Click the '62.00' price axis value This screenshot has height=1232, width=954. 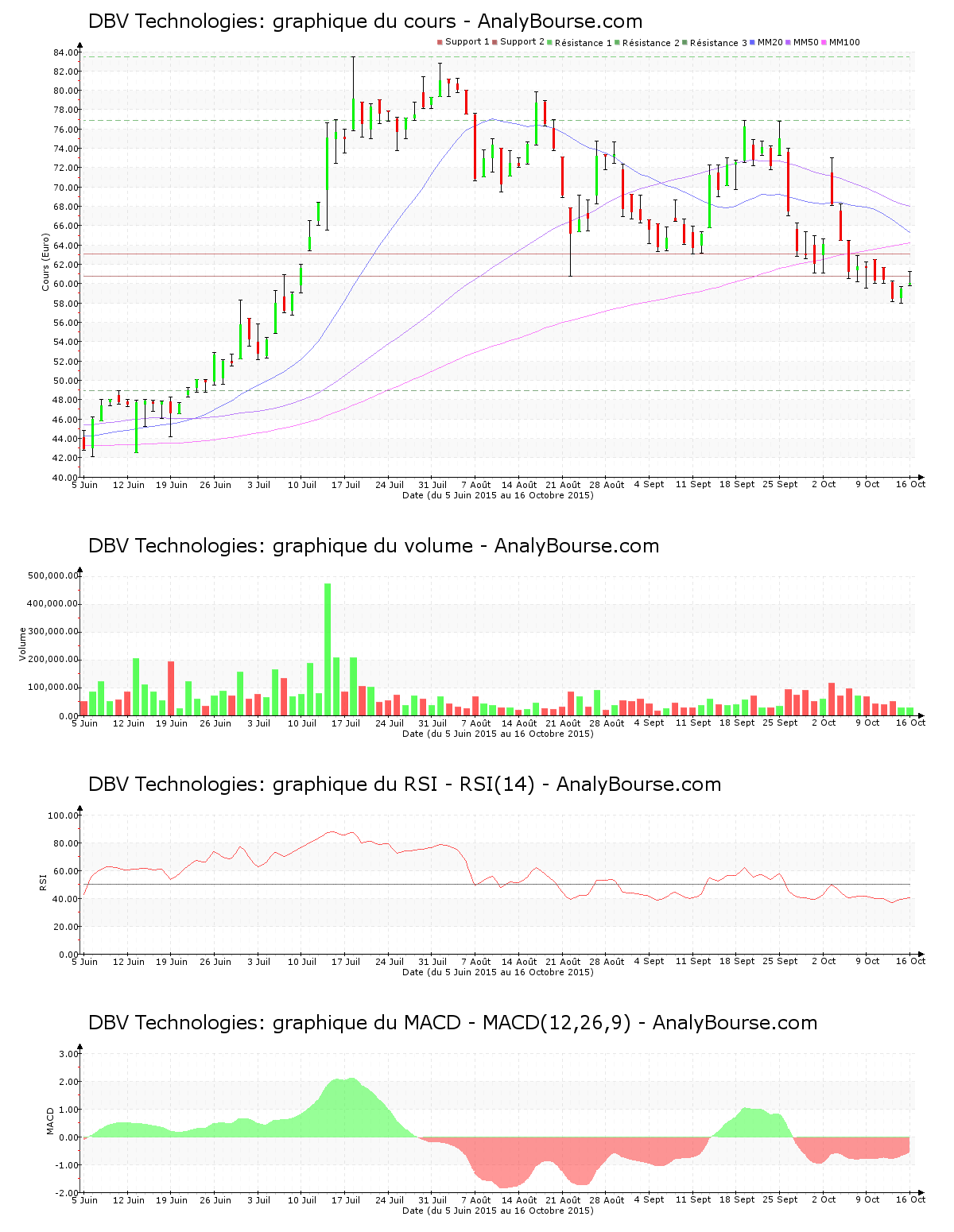coord(66,265)
